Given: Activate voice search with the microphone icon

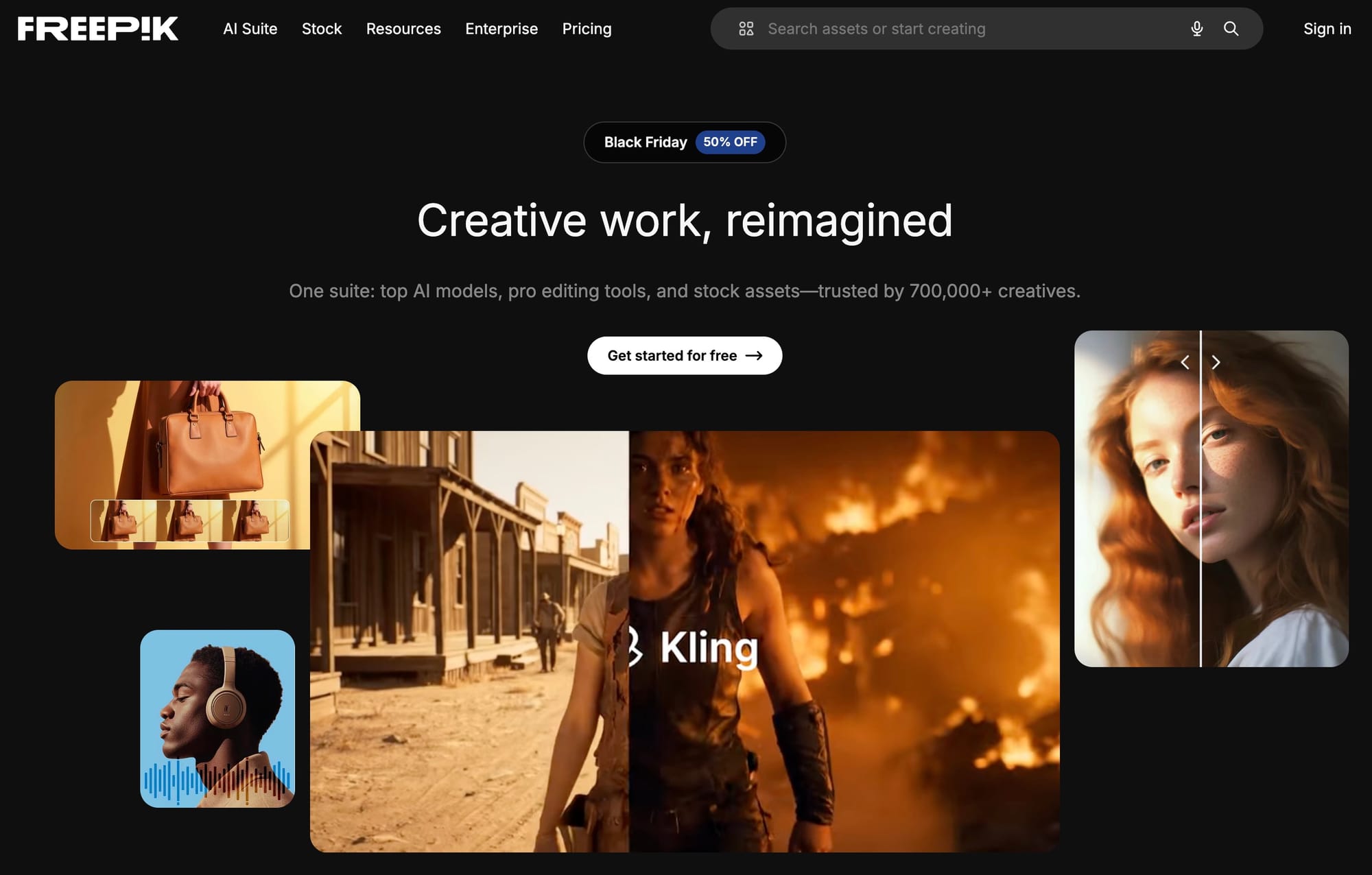Looking at the screenshot, I should click(x=1196, y=28).
